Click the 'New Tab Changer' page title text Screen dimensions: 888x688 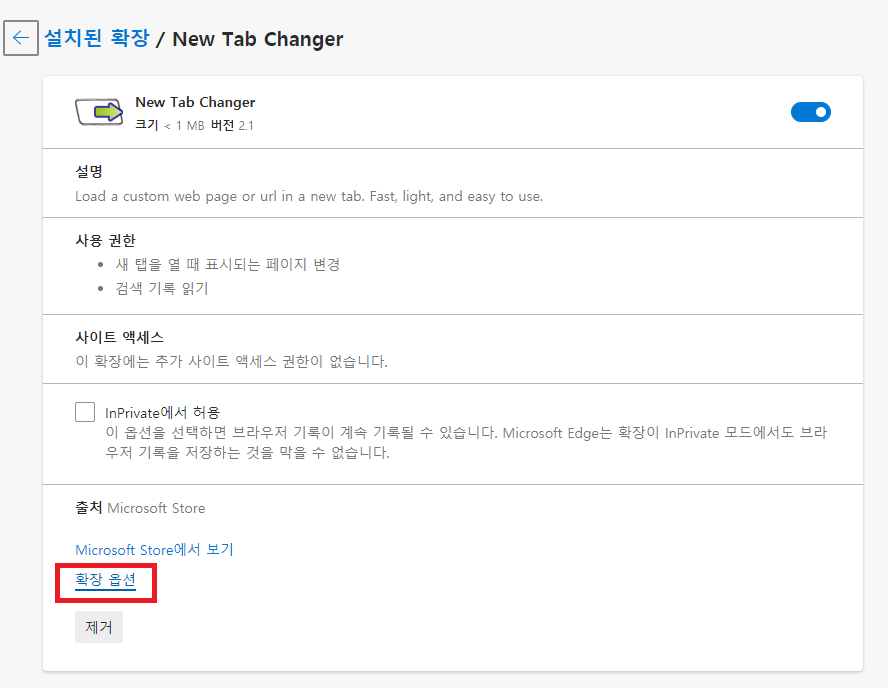pyautogui.click(x=258, y=39)
